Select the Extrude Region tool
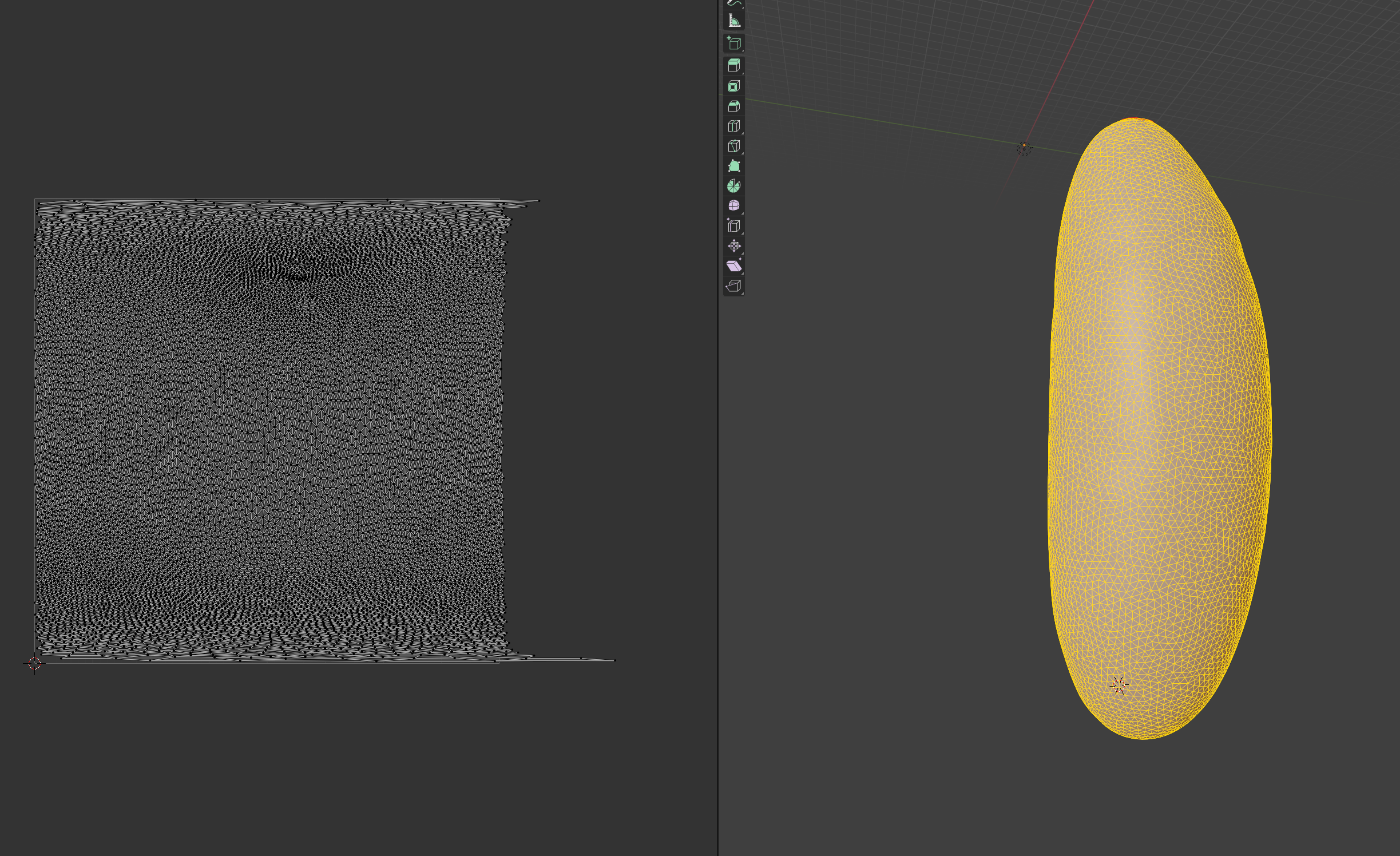Viewport: 1400px width, 856px height. 733,65
